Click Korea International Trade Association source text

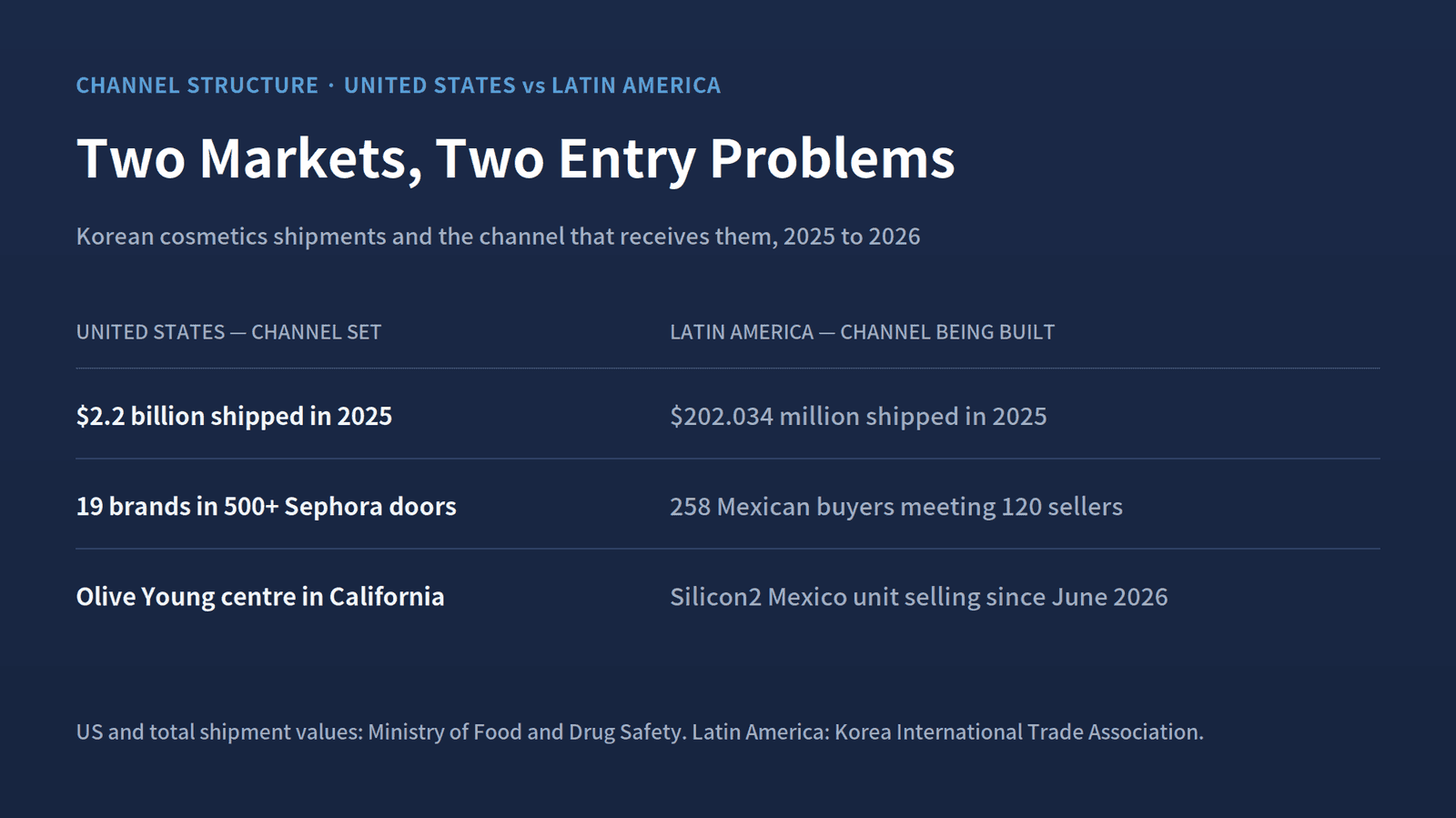(x=1018, y=732)
